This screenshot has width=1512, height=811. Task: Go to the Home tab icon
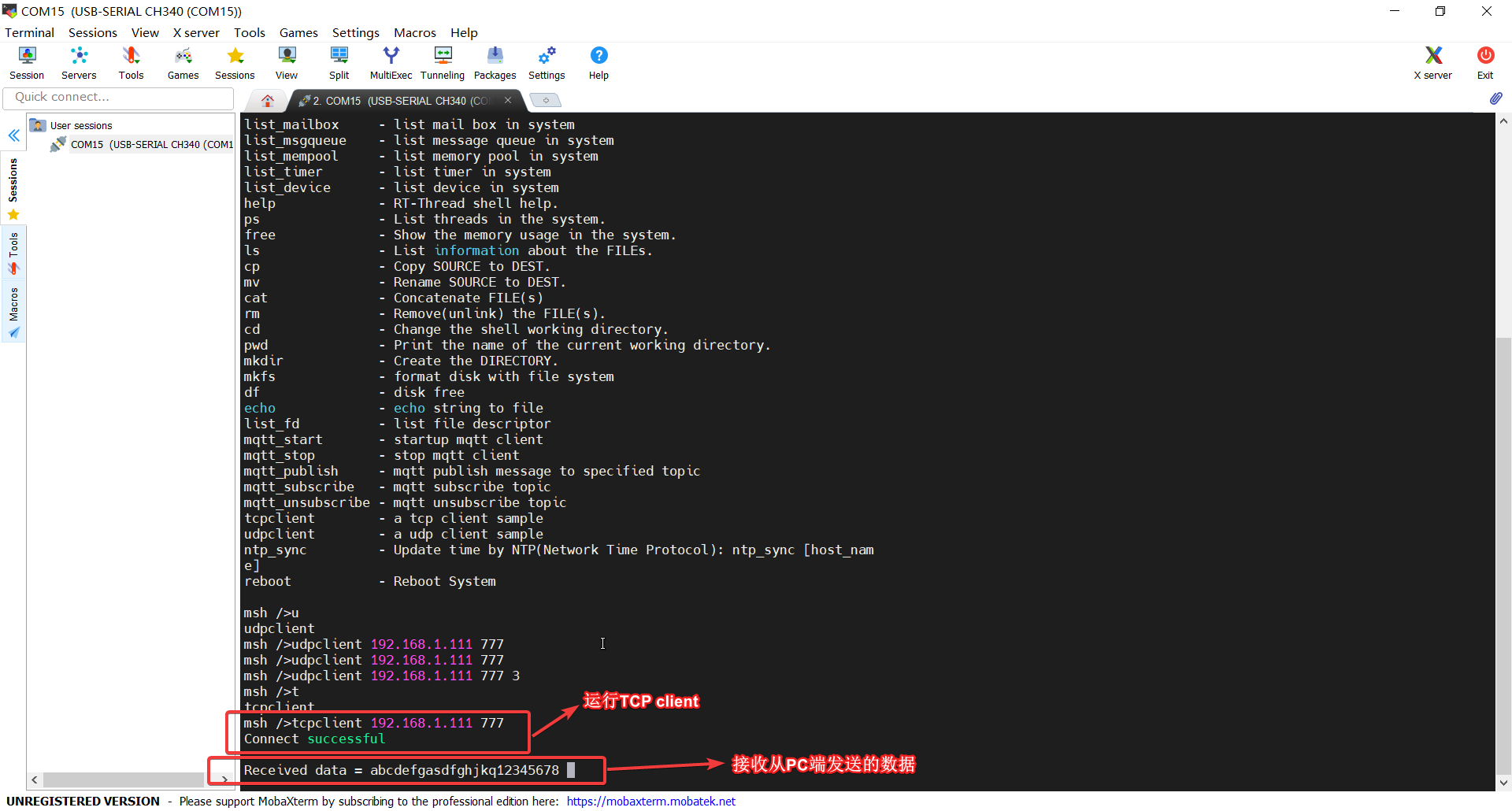point(268,101)
